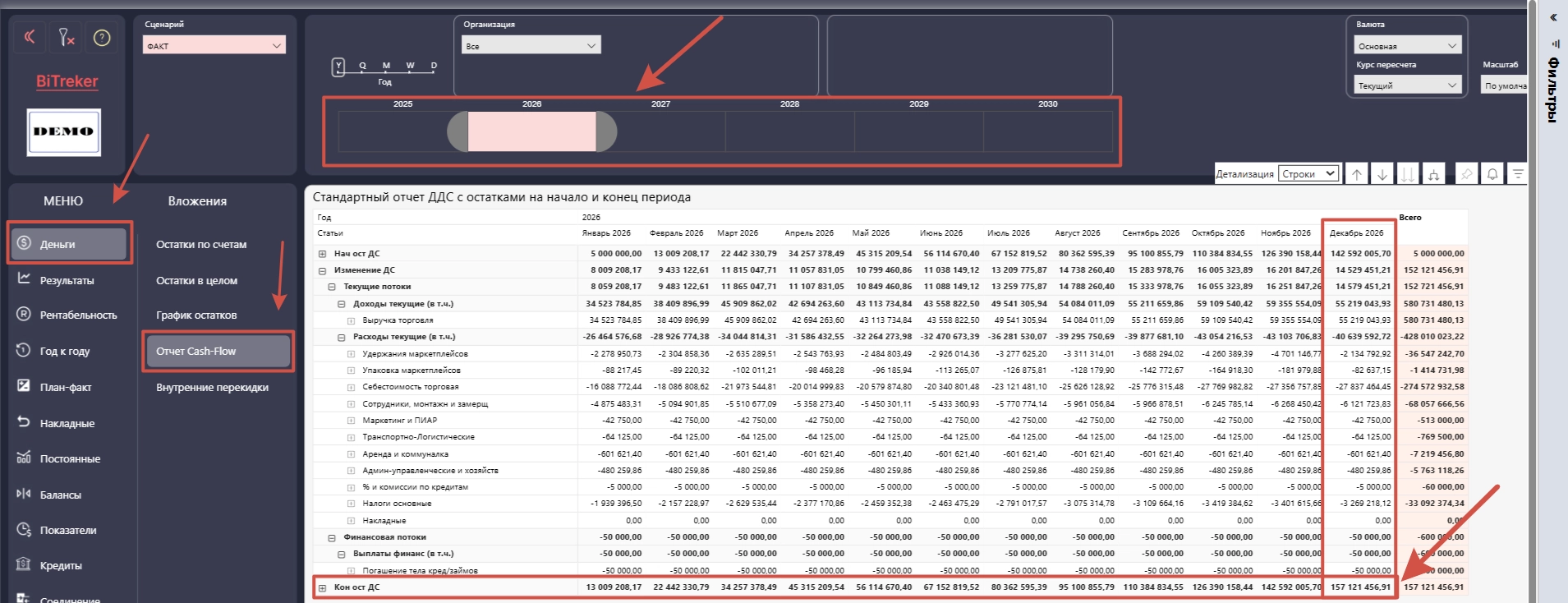1568x603 pixels.
Task: Open the Результаты menu item
Action: [x=67, y=280]
